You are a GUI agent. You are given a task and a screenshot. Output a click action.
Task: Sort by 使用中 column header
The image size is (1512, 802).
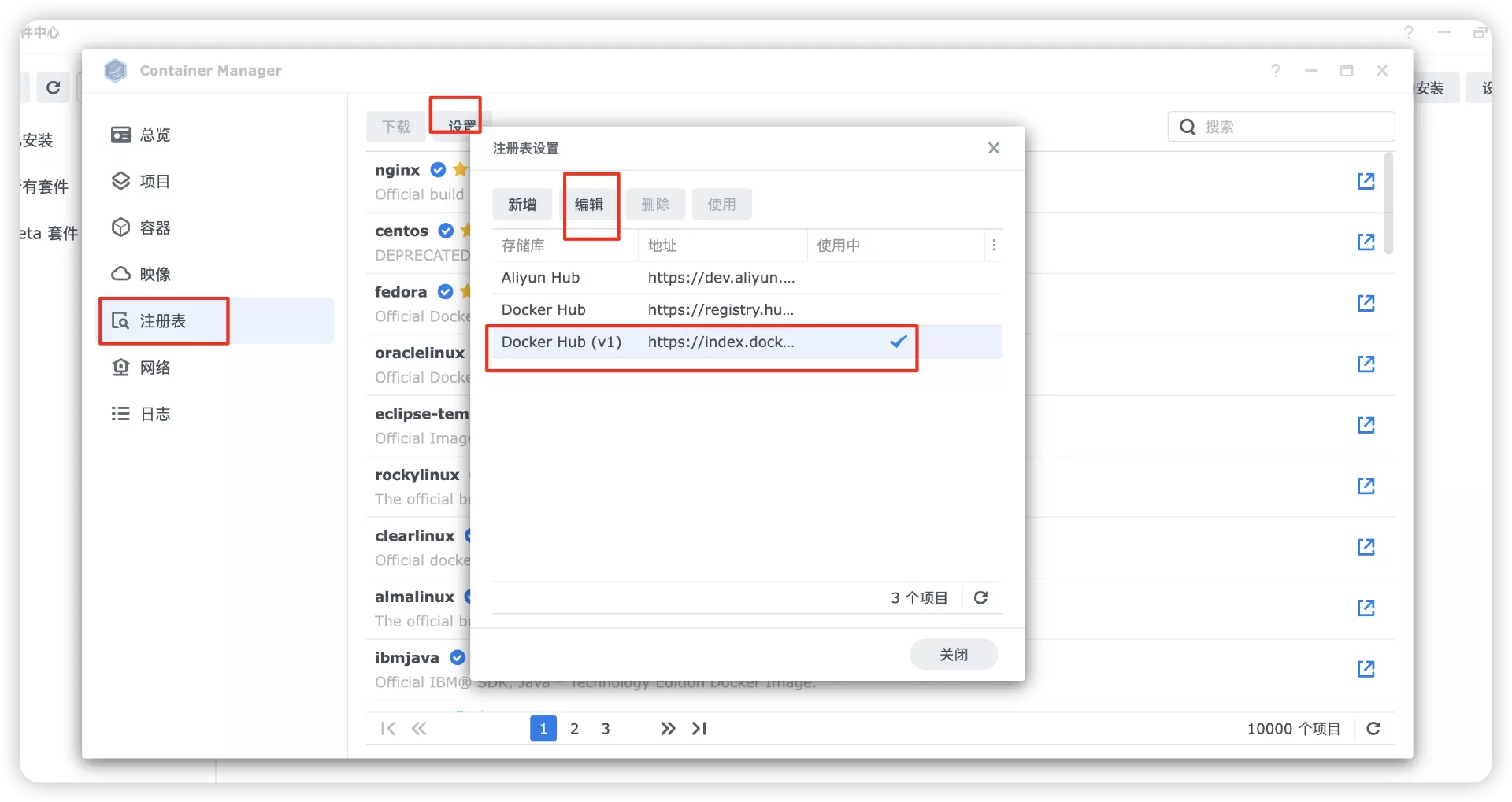coord(896,246)
